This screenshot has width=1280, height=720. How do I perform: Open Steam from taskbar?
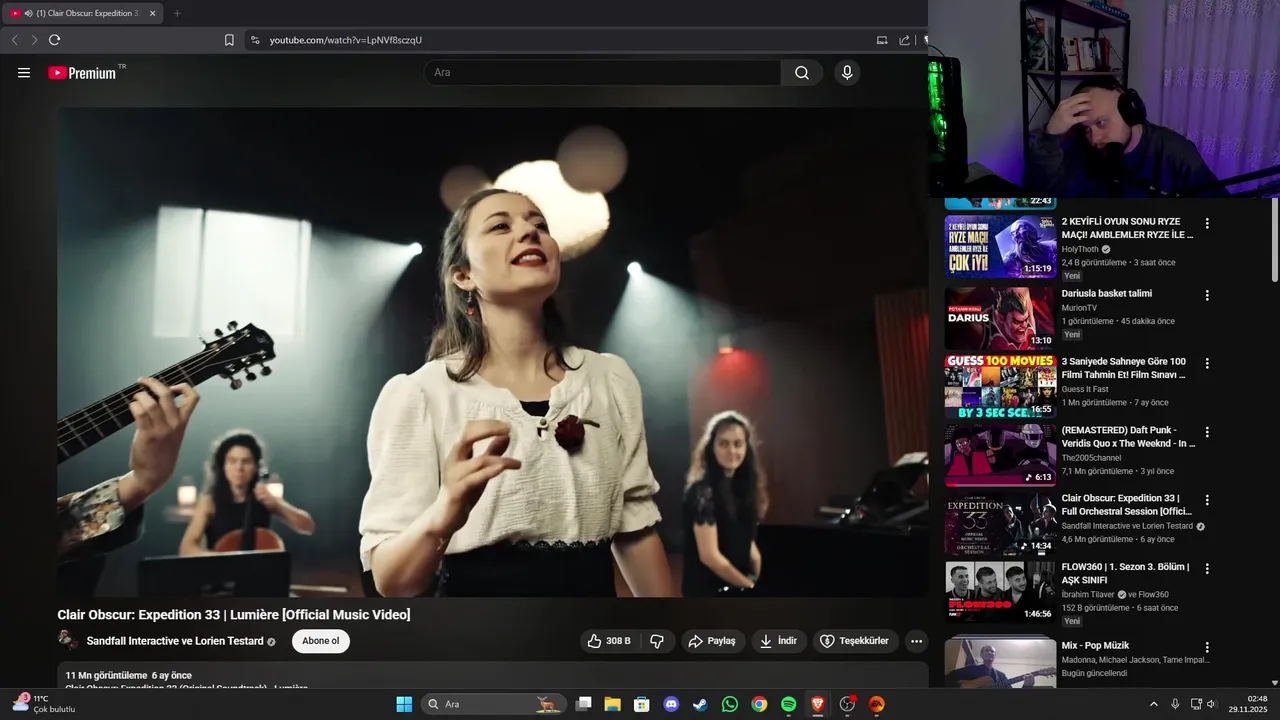coord(700,704)
